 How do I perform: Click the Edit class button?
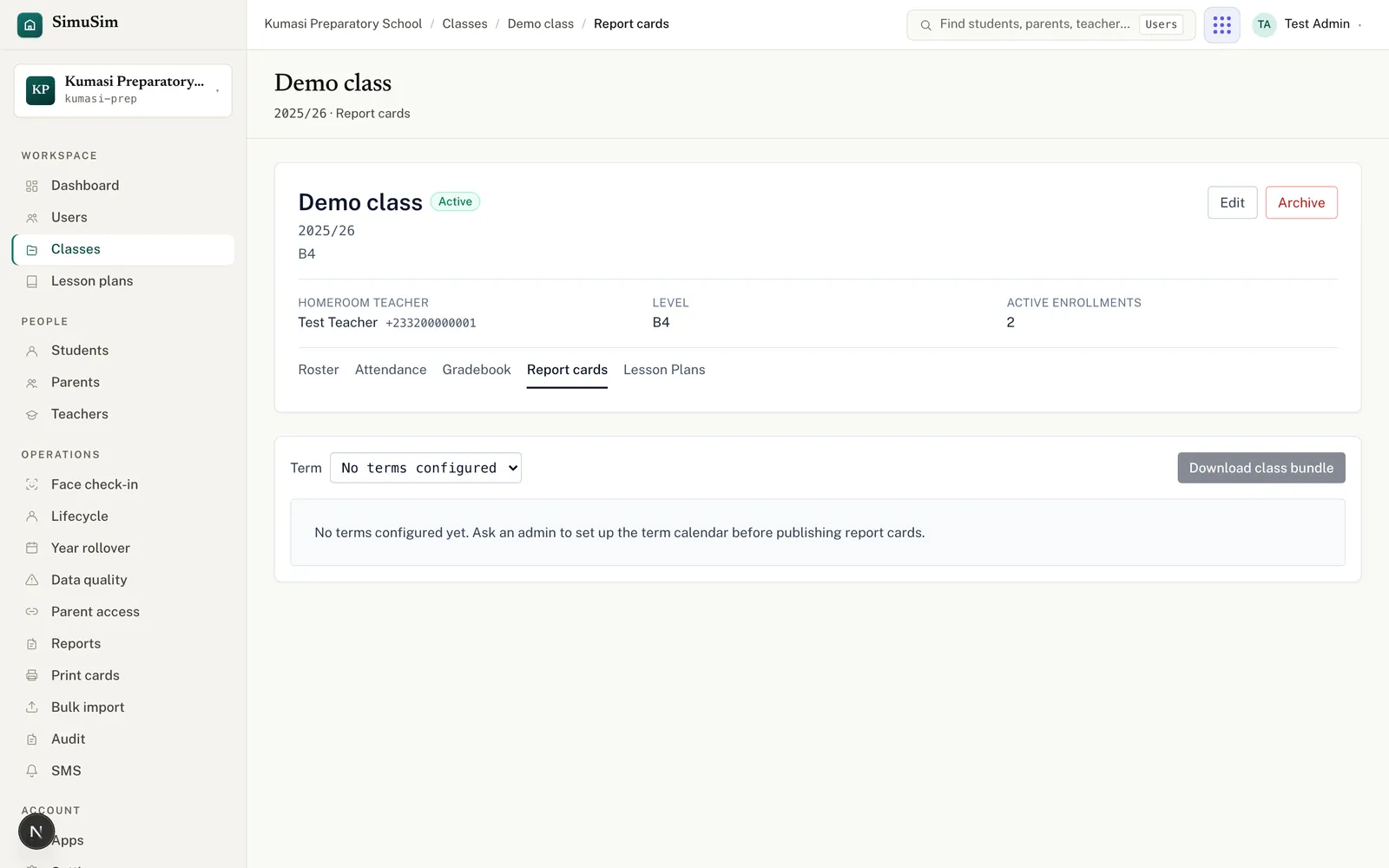click(1232, 202)
